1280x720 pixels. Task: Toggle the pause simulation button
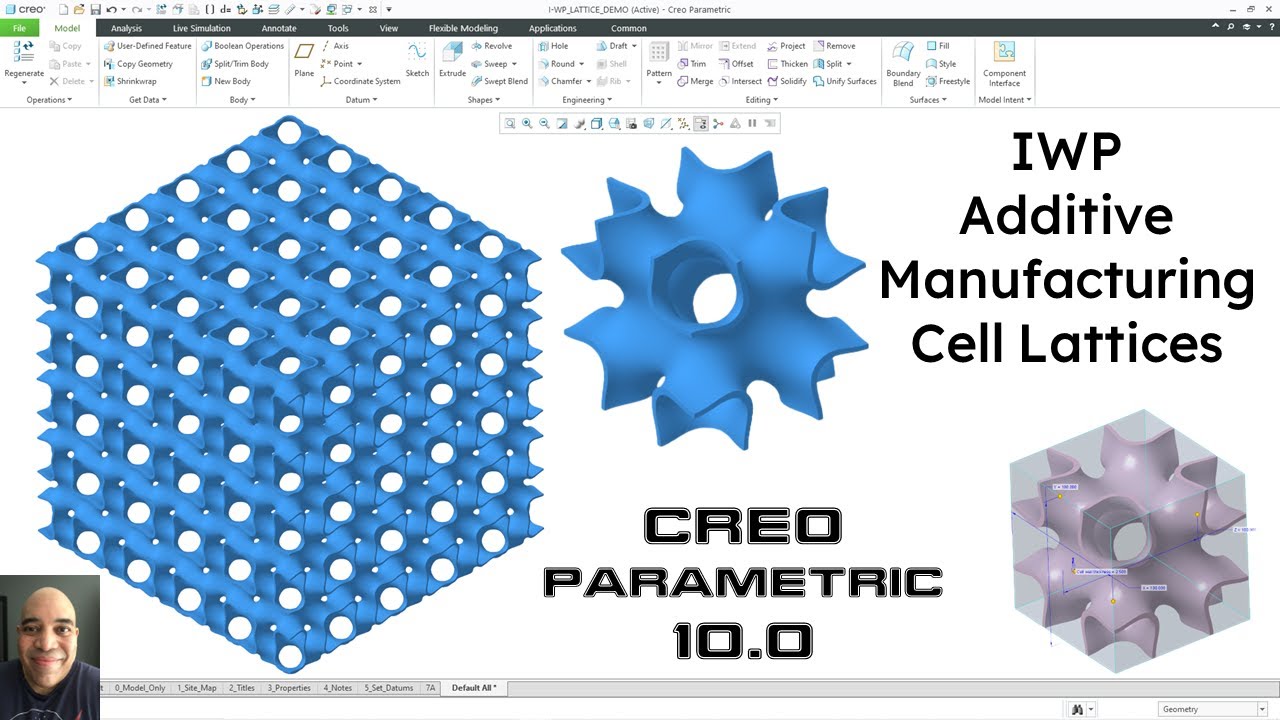coord(752,124)
